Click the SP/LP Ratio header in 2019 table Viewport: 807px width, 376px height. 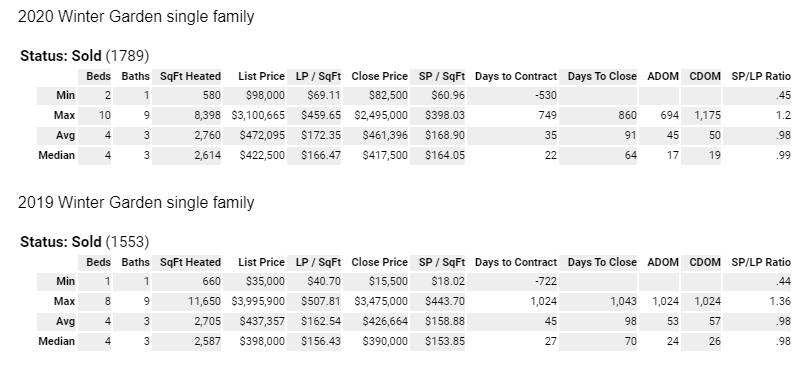(x=761, y=262)
